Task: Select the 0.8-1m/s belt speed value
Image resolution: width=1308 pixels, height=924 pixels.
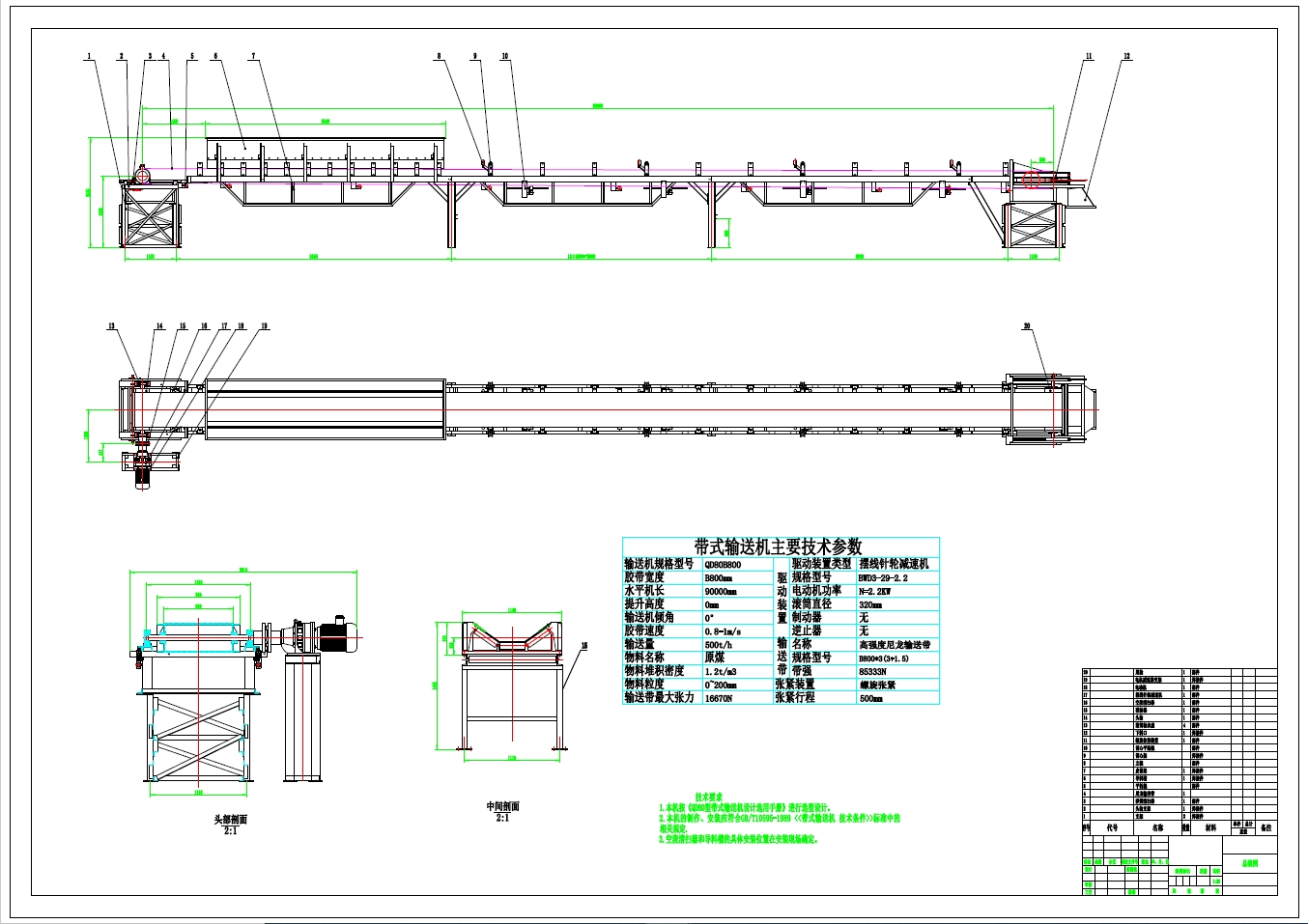Action: pyautogui.click(x=725, y=630)
